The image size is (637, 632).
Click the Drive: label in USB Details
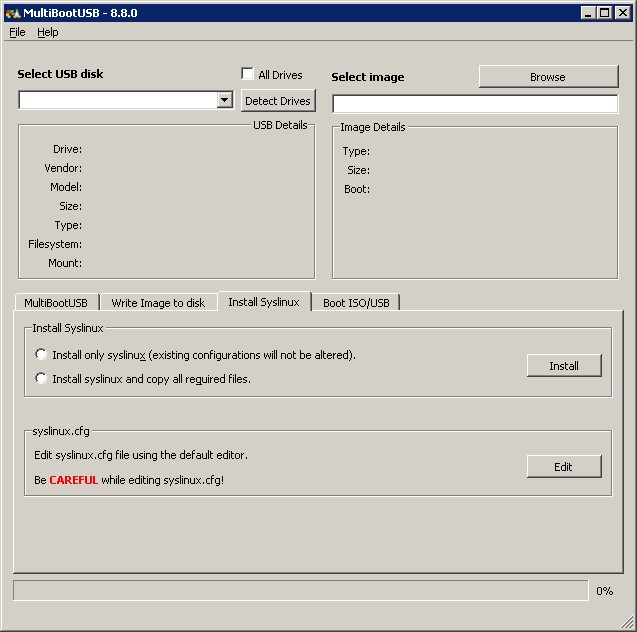pyautogui.click(x=67, y=149)
